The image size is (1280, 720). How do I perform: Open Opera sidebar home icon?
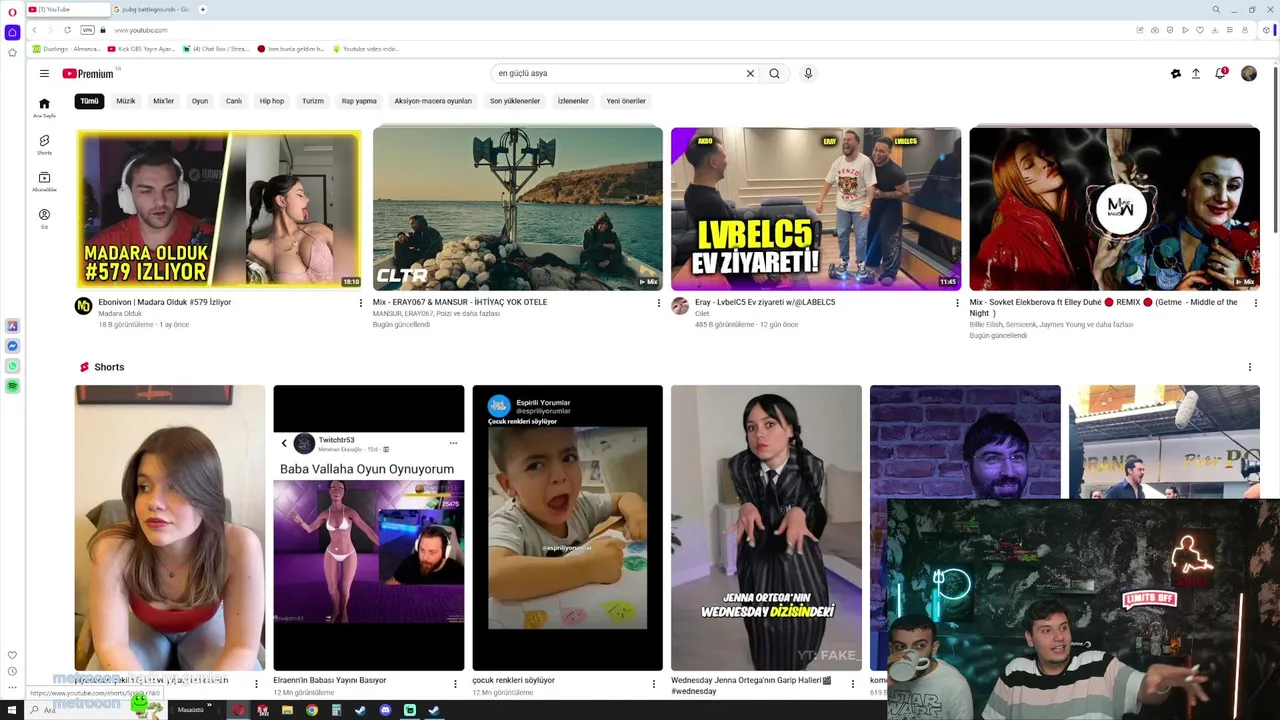[x=12, y=32]
